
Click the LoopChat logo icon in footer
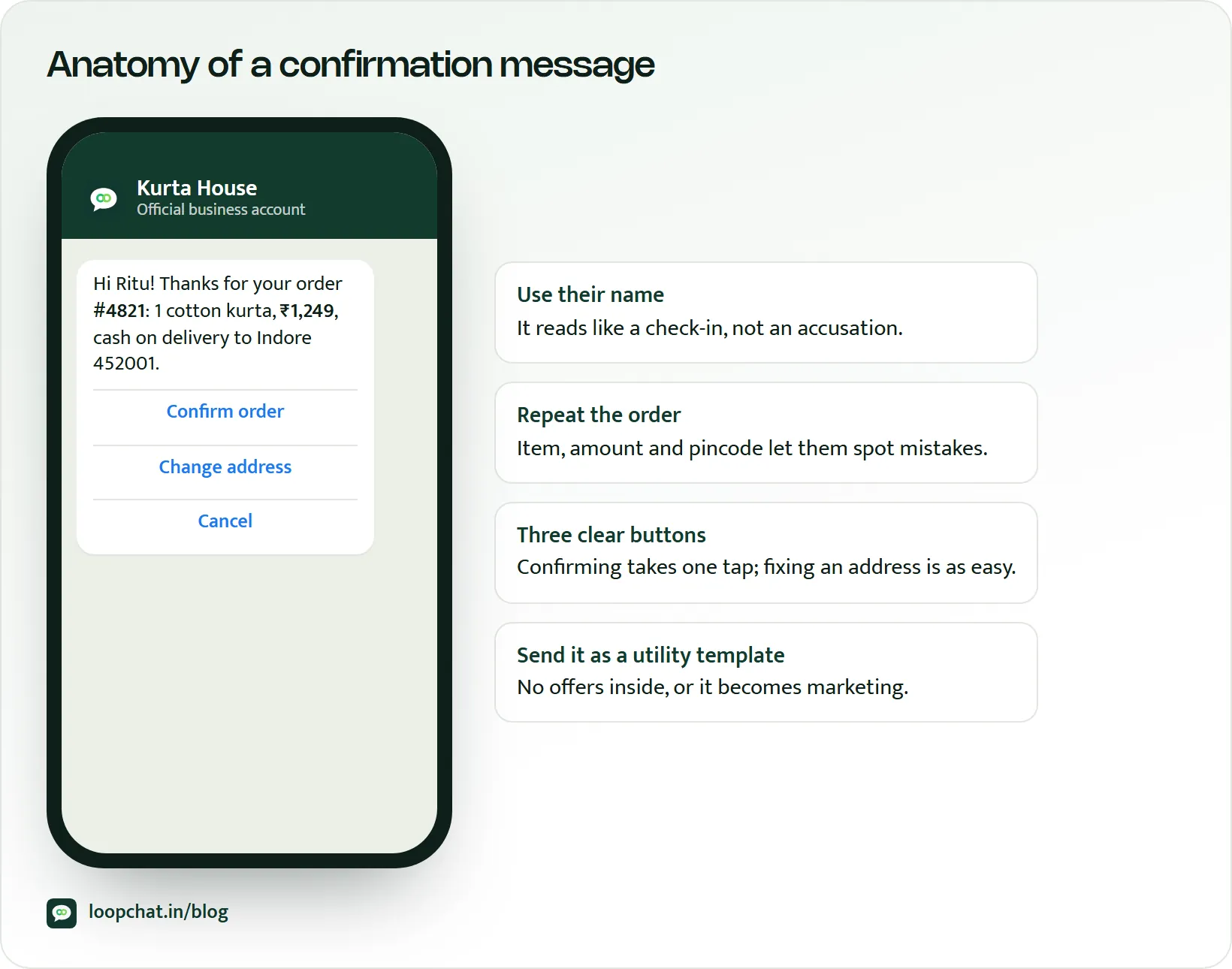[62, 913]
